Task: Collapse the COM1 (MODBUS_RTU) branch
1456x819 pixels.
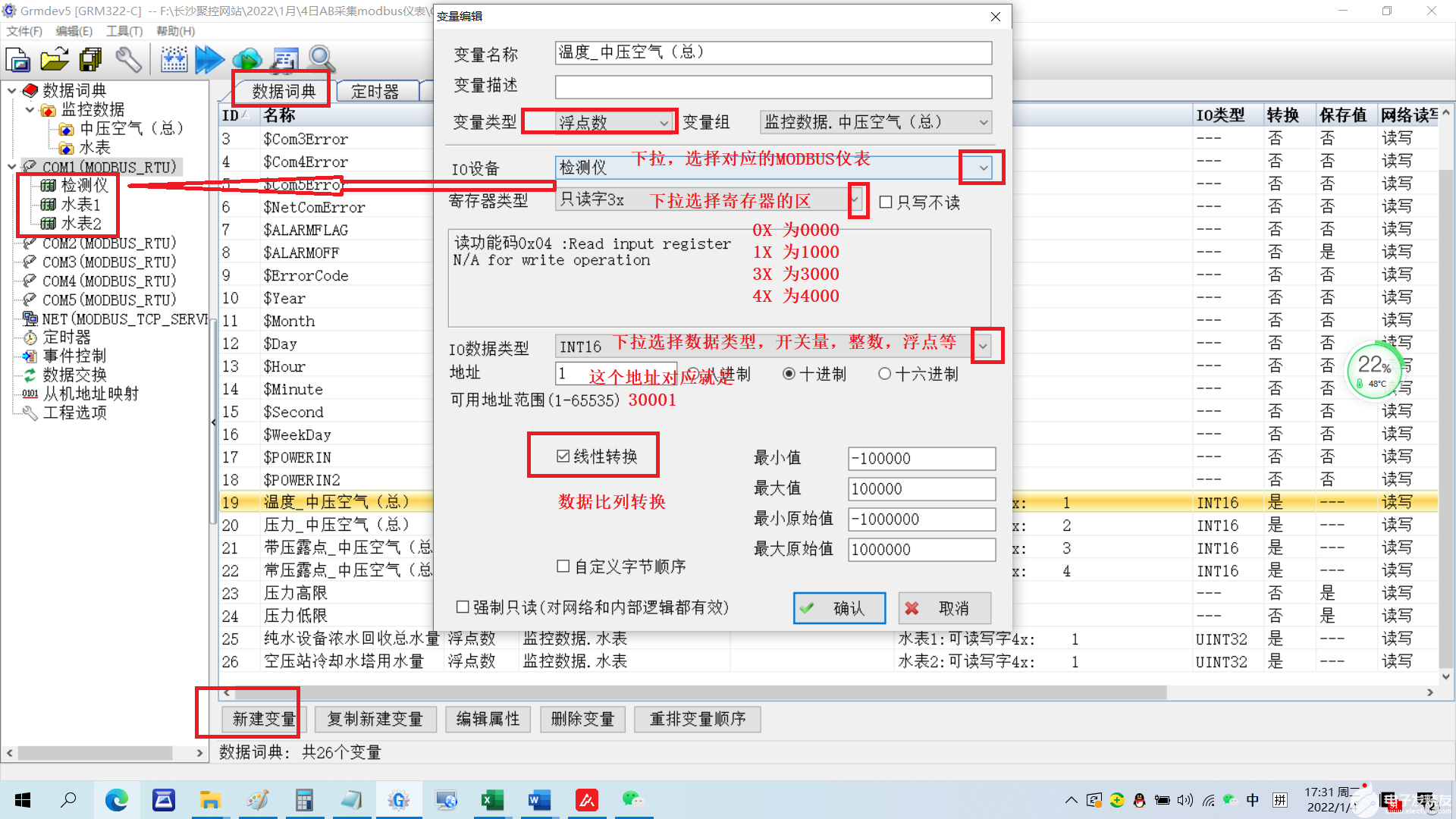Action: coord(11,166)
